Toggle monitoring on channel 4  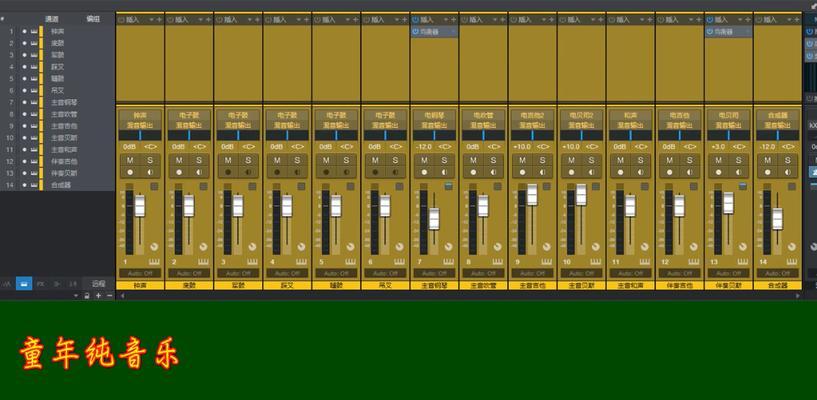tap(297, 172)
